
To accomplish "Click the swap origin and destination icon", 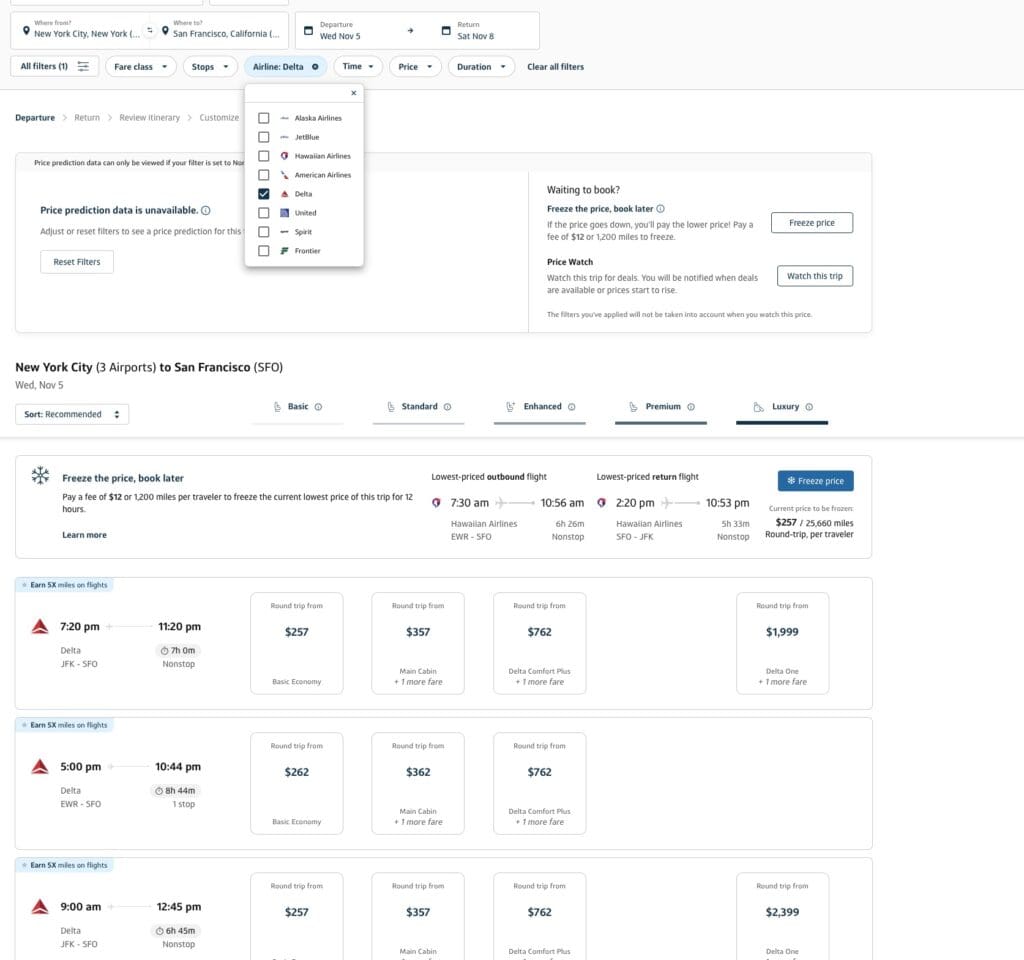I will pyautogui.click(x=150, y=30).
